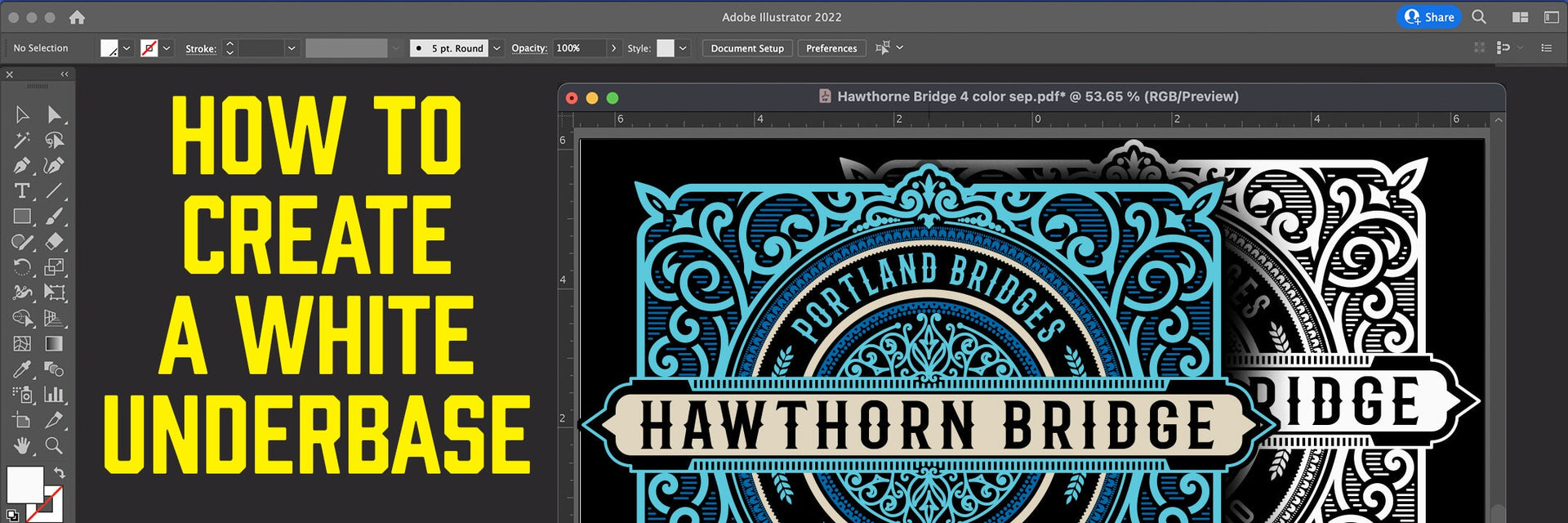
Task: Click the blue Share button
Action: pyautogui.click(x=1429, y=17)
